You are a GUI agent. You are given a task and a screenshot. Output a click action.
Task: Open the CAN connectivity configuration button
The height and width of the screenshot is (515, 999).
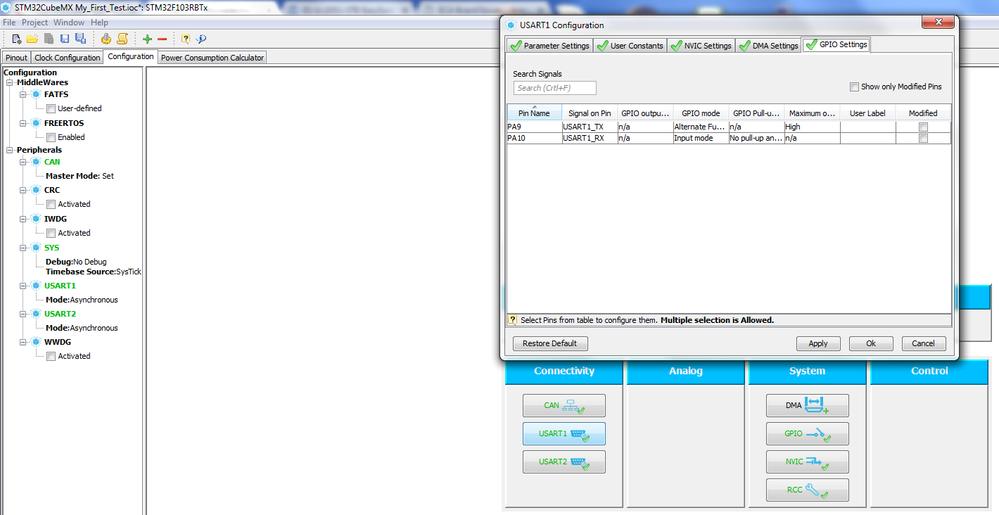click(x=564, y=405)
